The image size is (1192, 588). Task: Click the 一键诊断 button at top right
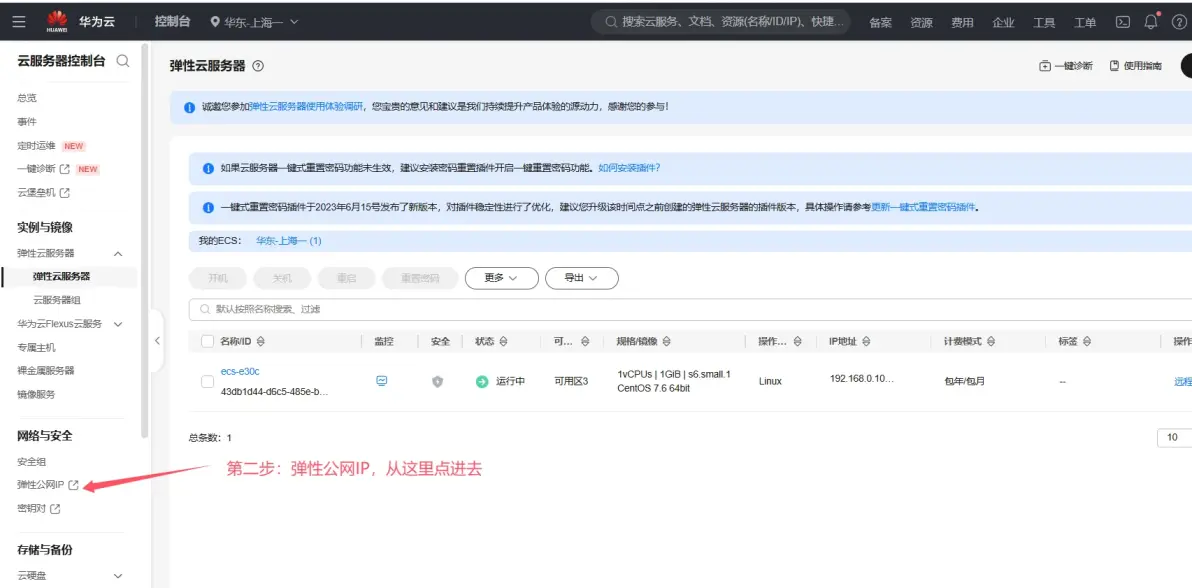(1066, 66)
